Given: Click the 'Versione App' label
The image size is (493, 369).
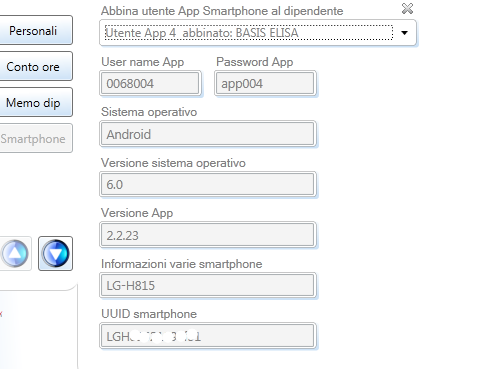Looking at the screenshot, I should pos(137,213).
